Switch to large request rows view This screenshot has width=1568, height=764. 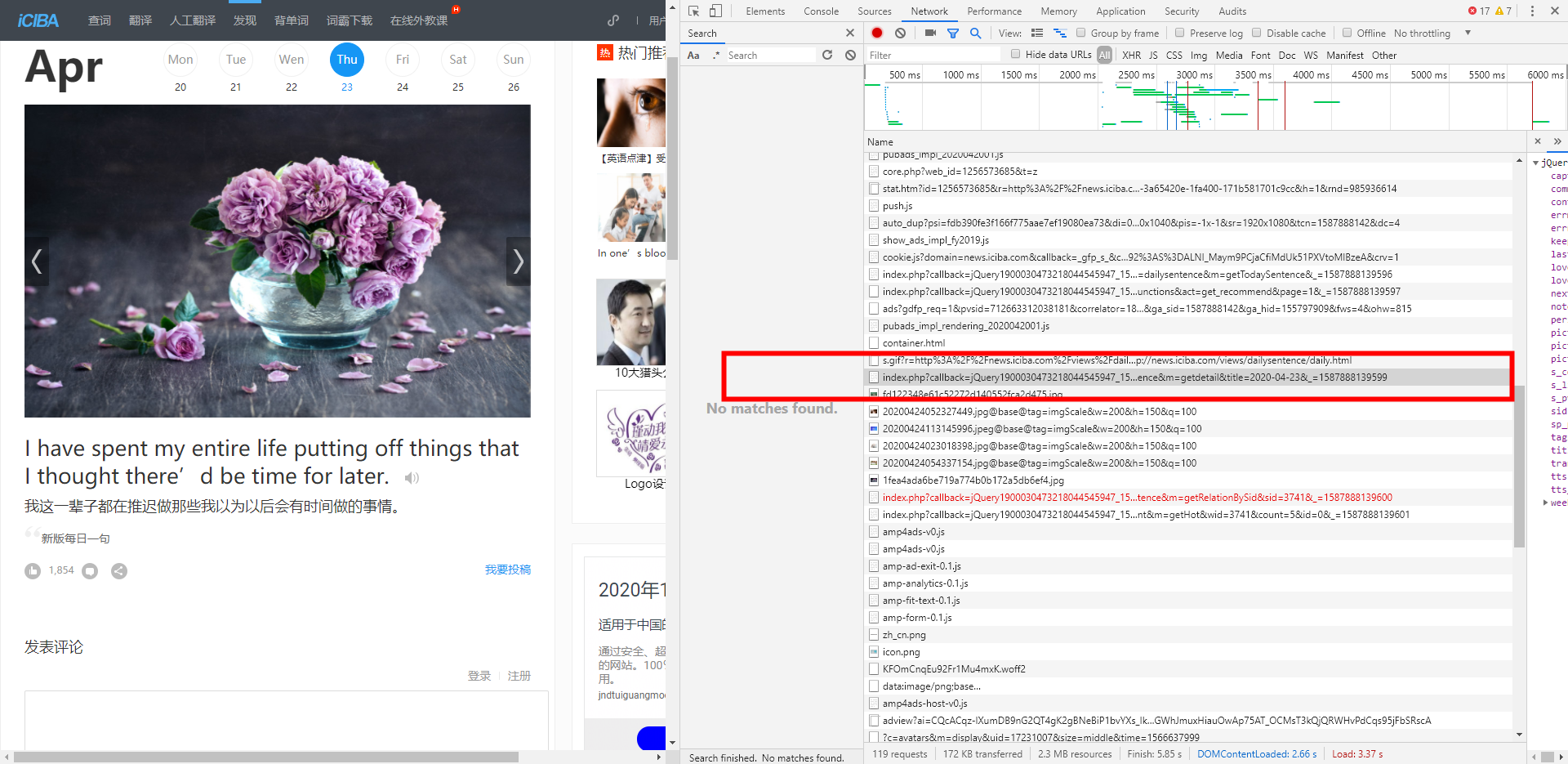(1037, 33)
